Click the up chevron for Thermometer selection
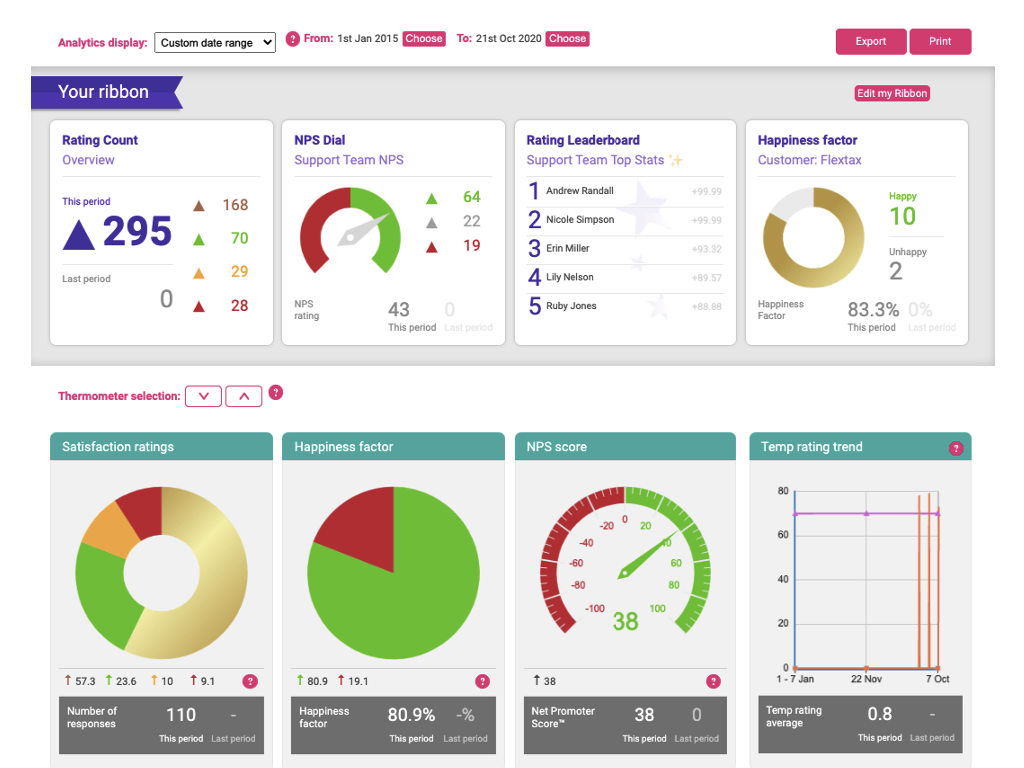This screenshot has width=1024, height=768. click(243, 396)
